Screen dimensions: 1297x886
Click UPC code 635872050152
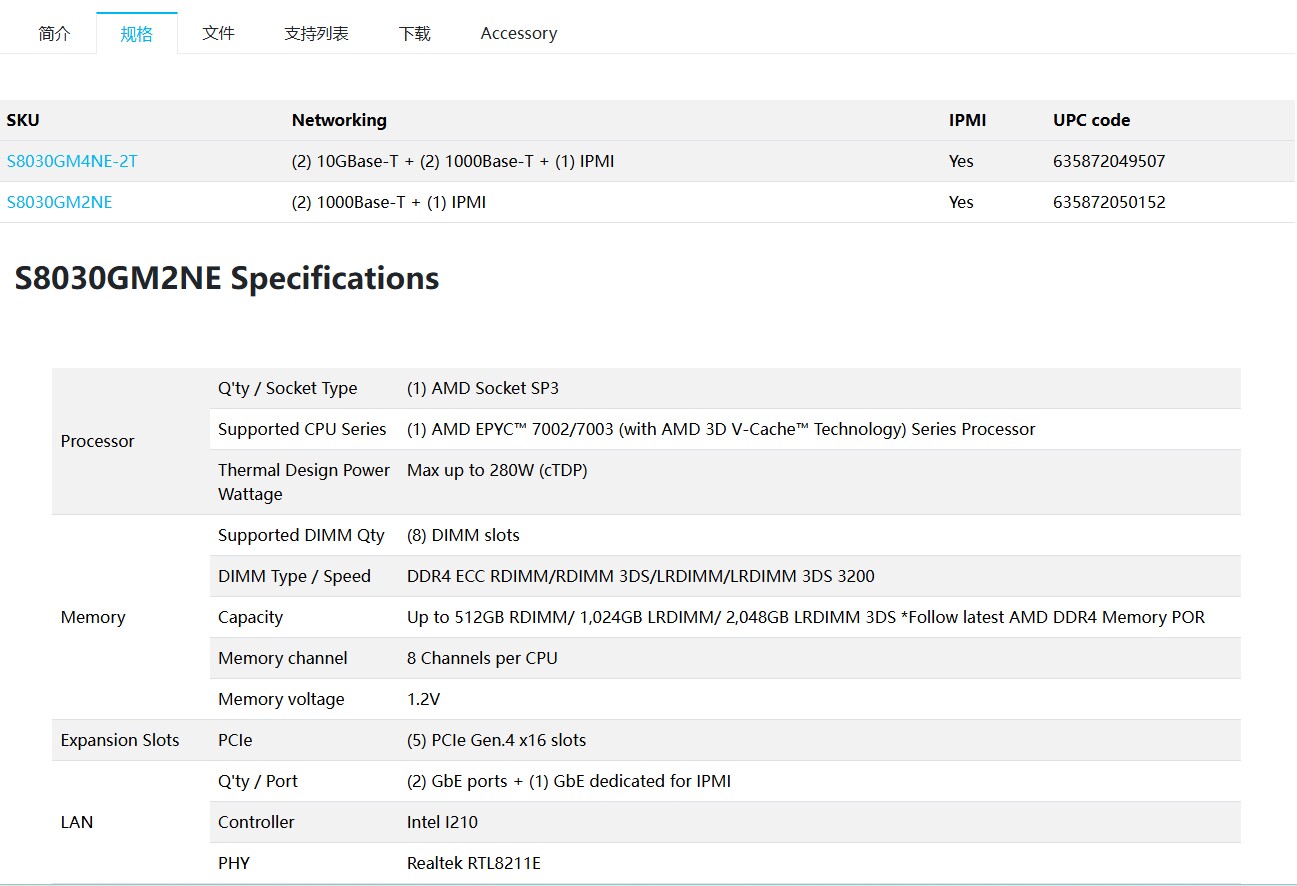pos(1109,202)
